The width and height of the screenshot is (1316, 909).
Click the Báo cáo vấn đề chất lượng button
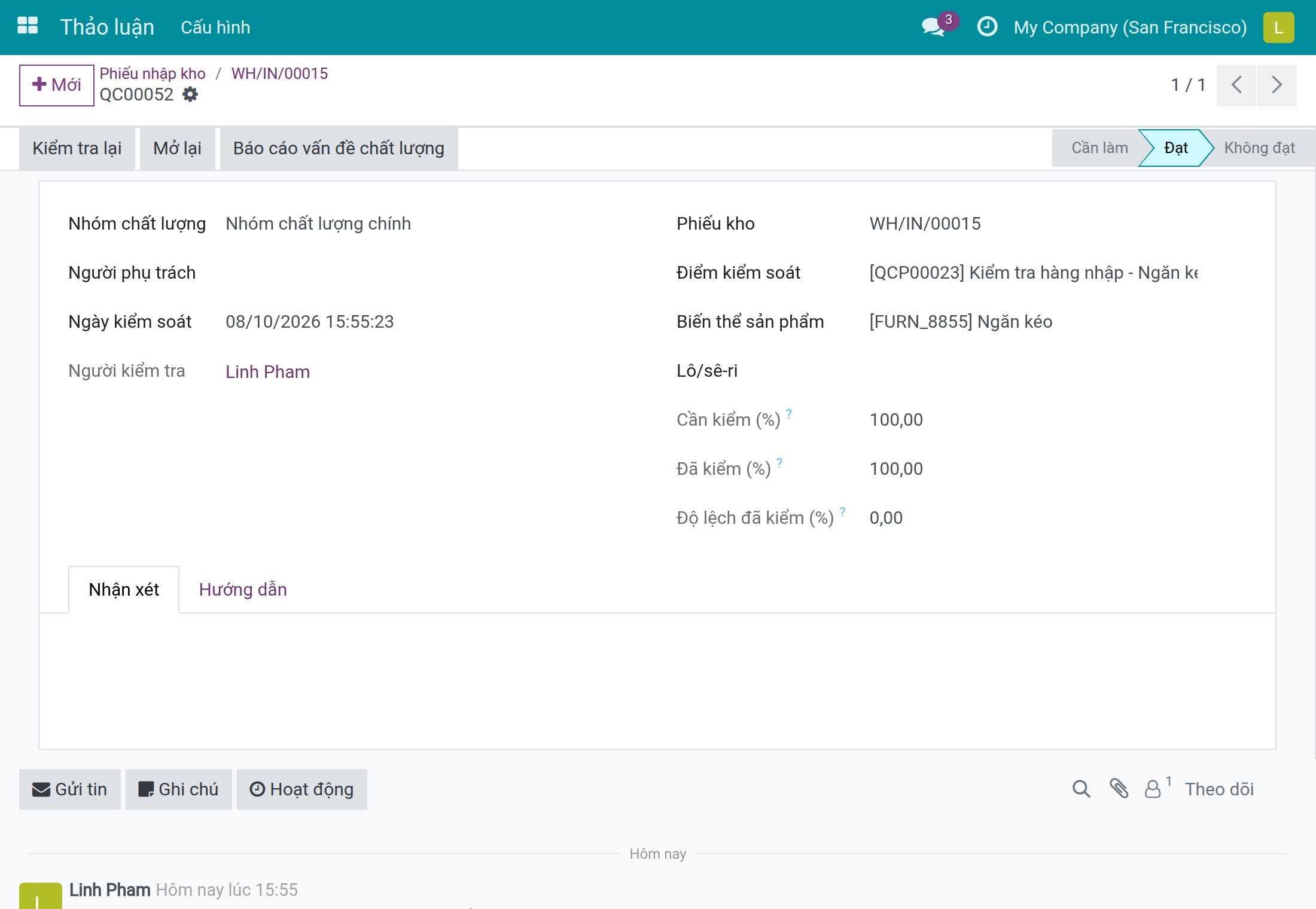point(339,148)
